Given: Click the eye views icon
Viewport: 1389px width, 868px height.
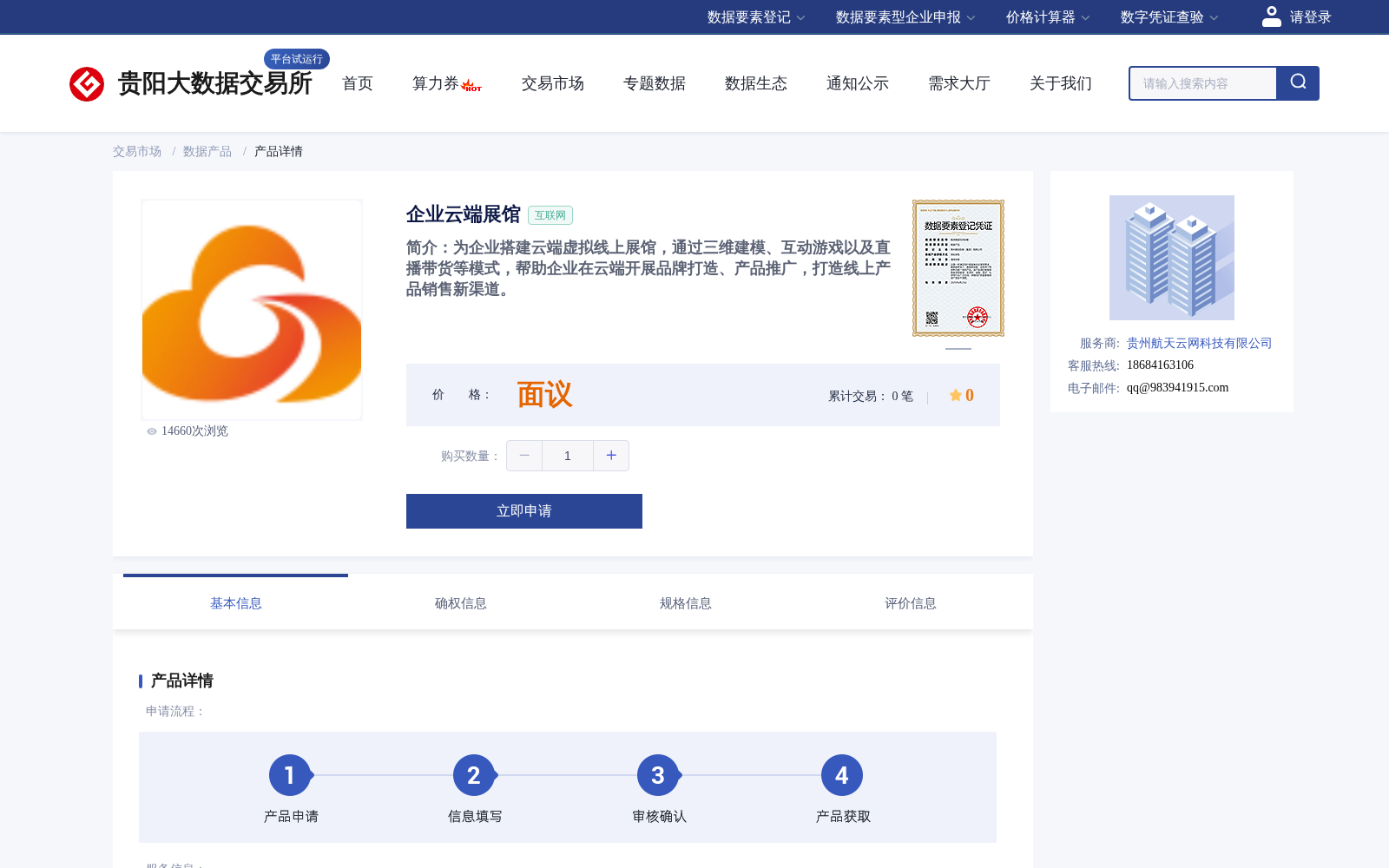Looking at the screenshot, I should coord(152,431).
